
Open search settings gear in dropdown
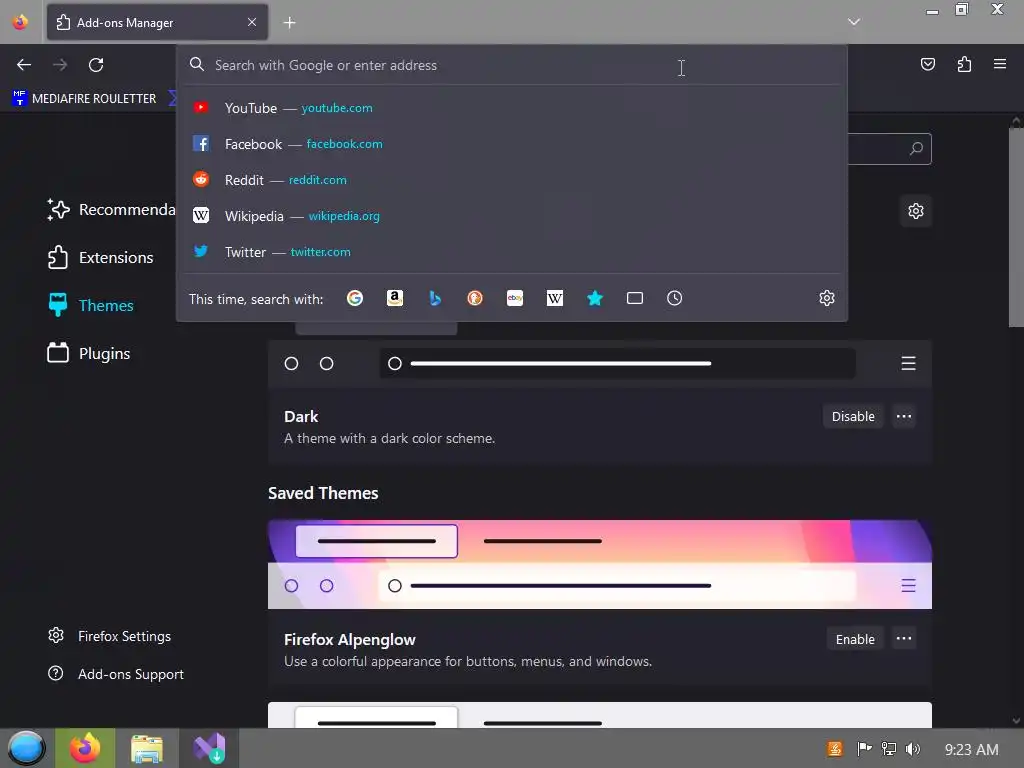[x=827, y=298]
